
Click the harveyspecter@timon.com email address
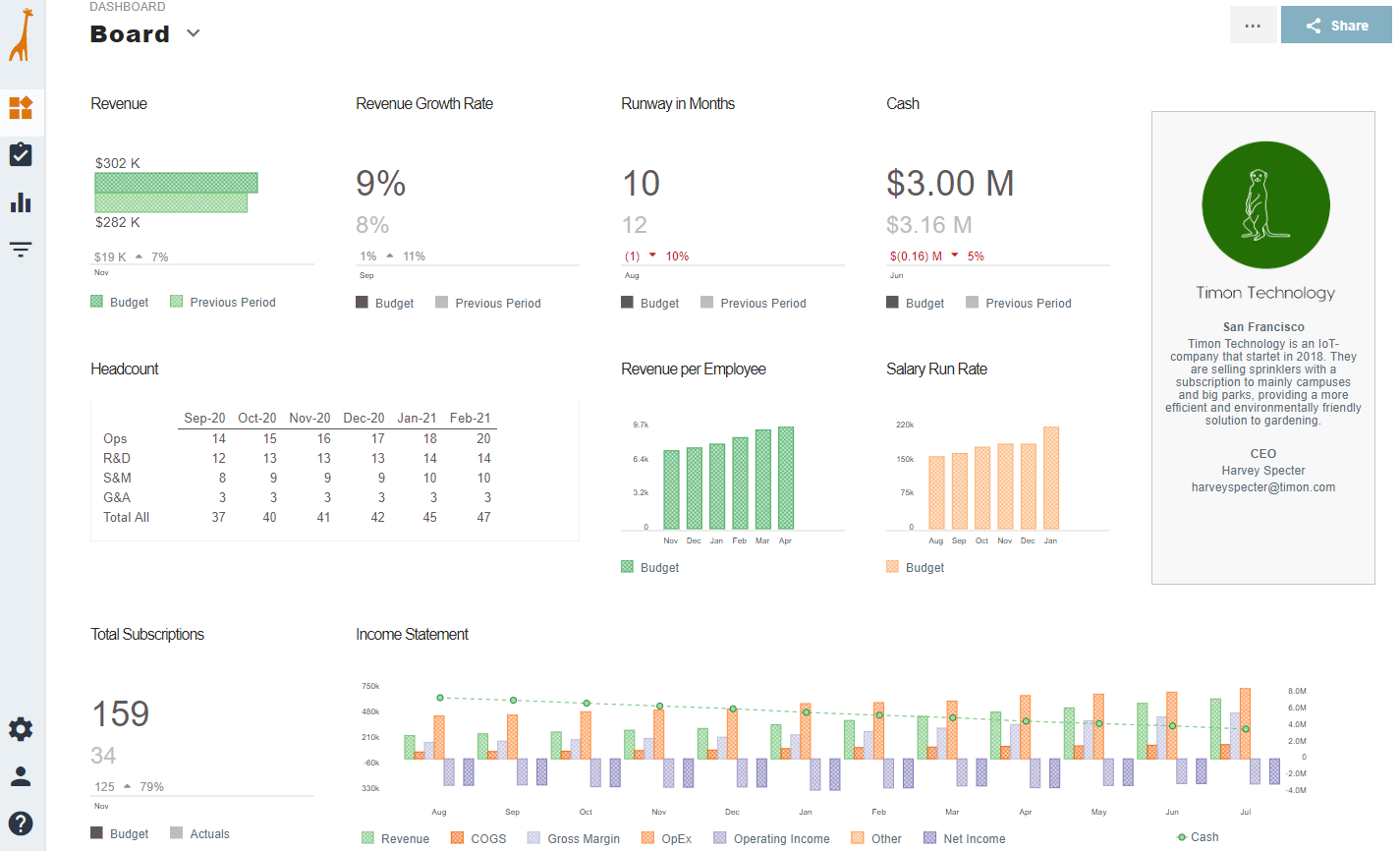[x=1262, y=487]
